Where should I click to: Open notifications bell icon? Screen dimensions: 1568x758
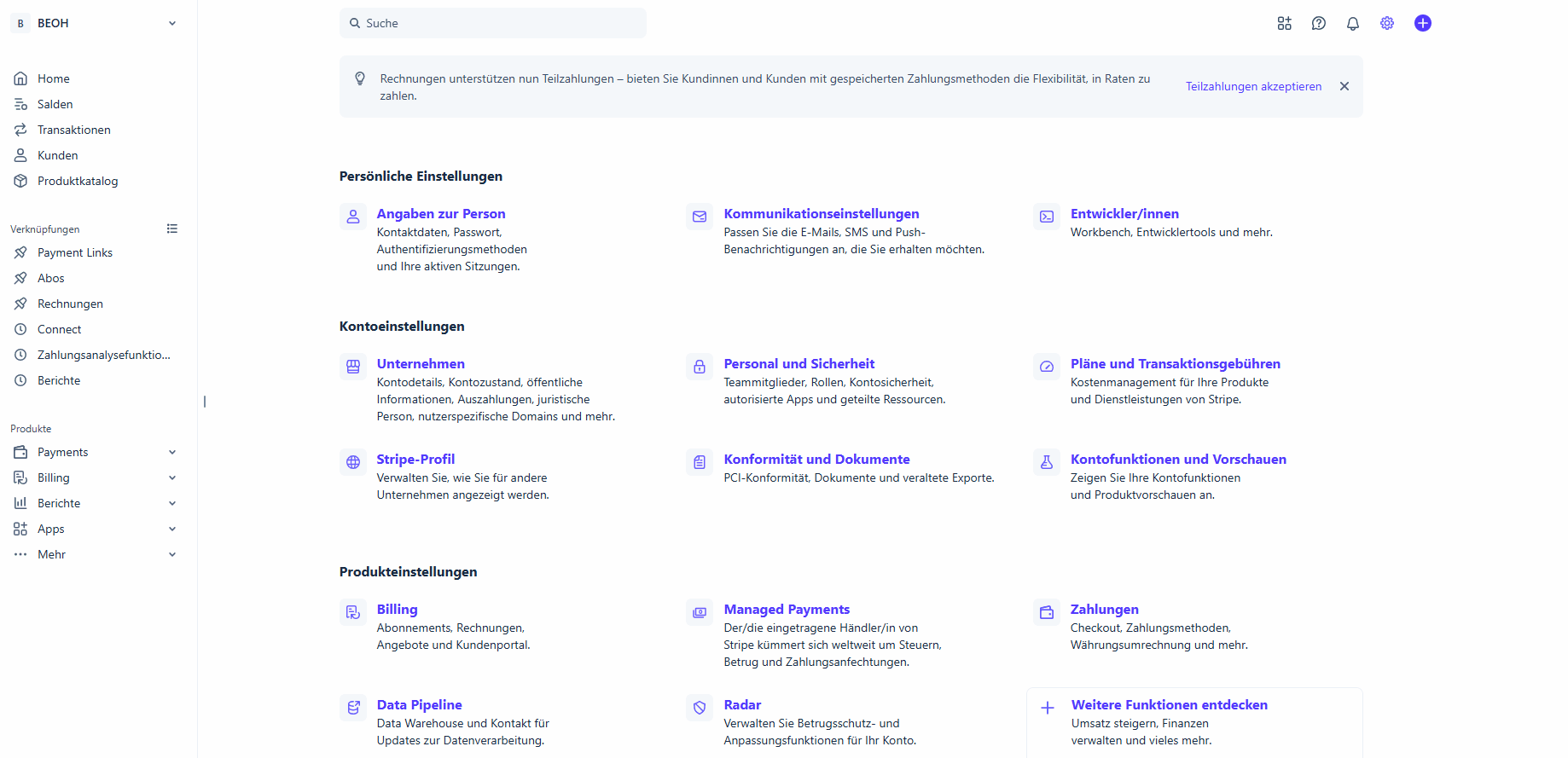(1352, 23)
